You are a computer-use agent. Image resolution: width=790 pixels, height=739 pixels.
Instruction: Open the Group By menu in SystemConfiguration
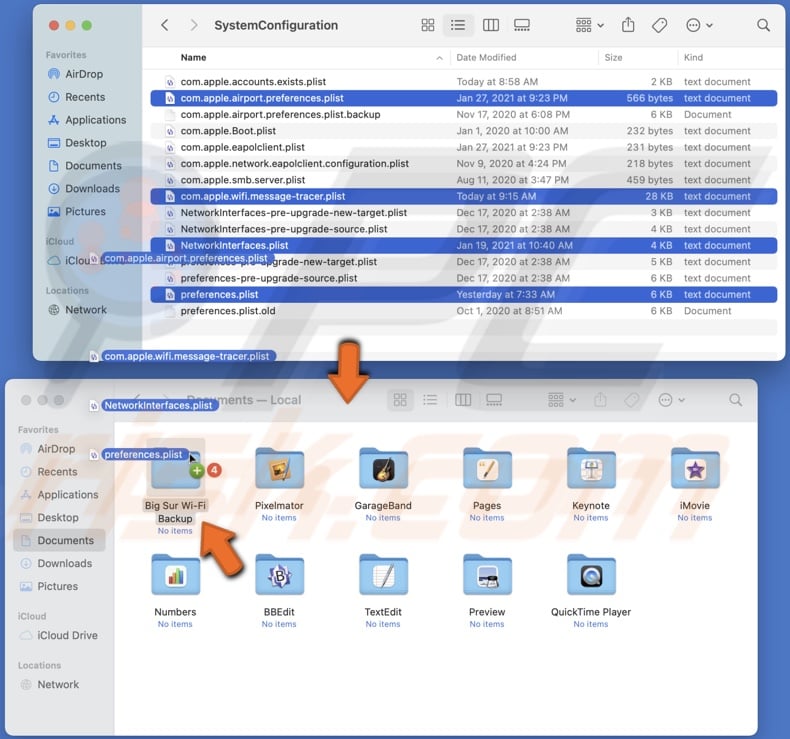point(589,25)
